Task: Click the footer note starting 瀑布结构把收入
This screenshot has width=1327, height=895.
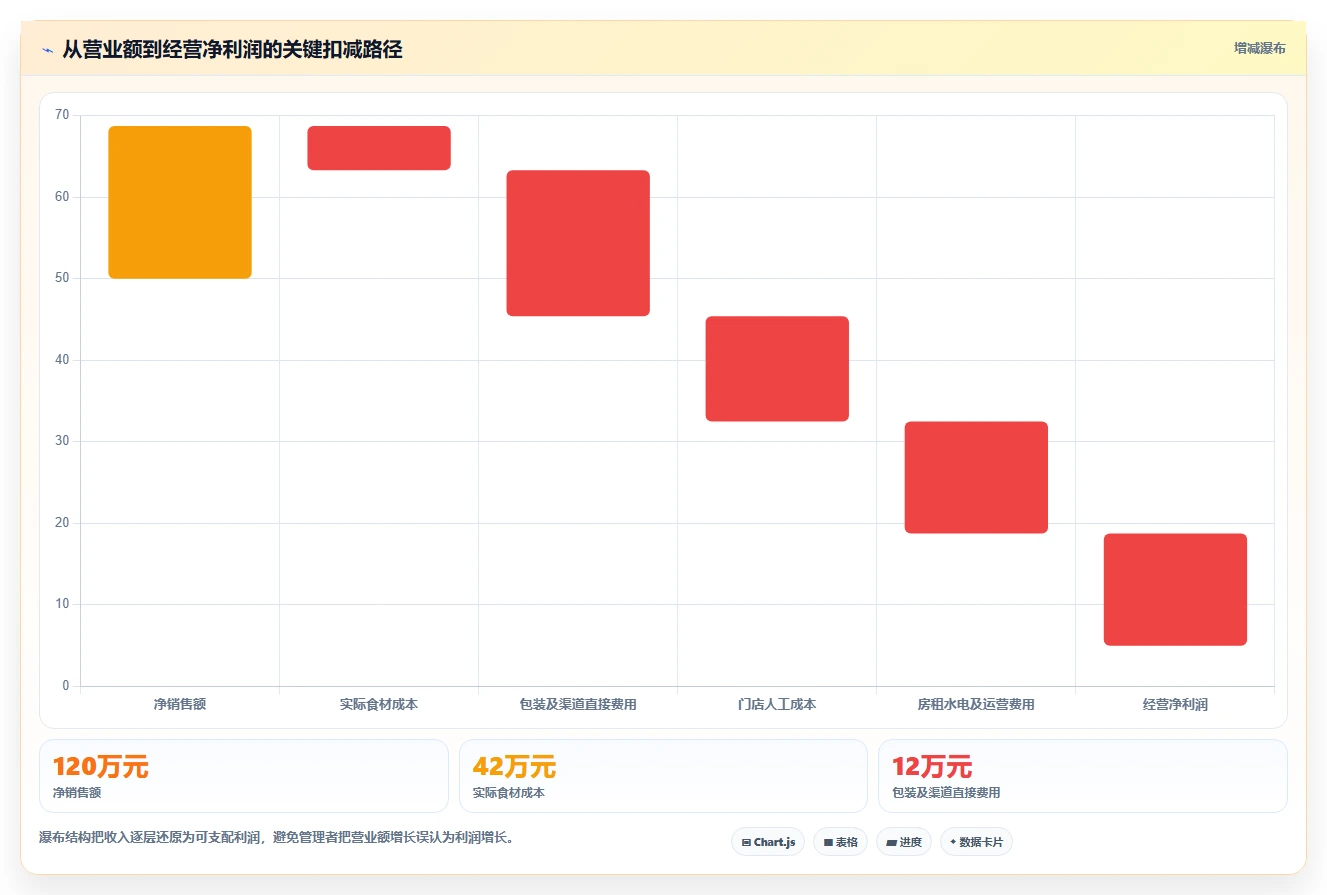Action: (x=277, y=838)
